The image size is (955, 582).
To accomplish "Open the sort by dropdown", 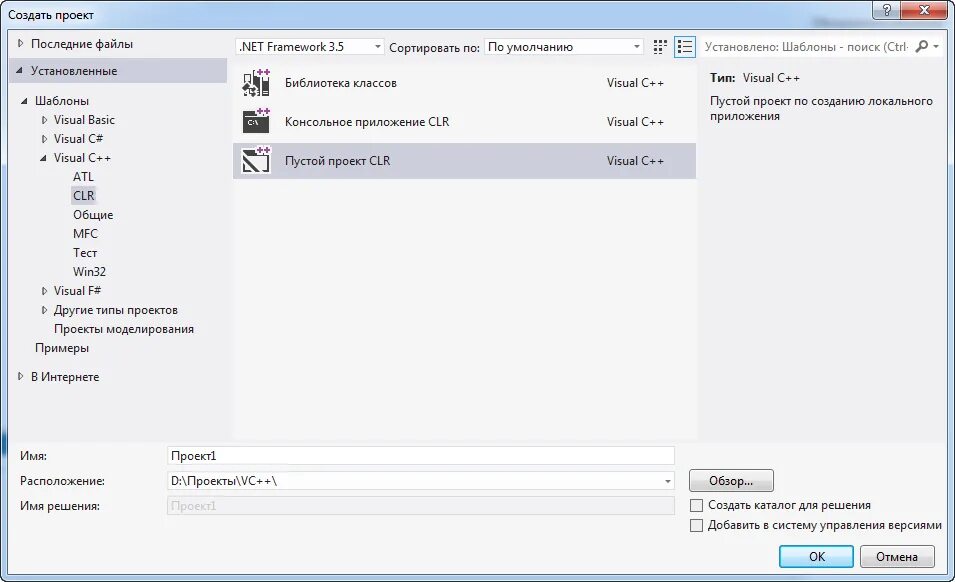I will coord(563,47).
